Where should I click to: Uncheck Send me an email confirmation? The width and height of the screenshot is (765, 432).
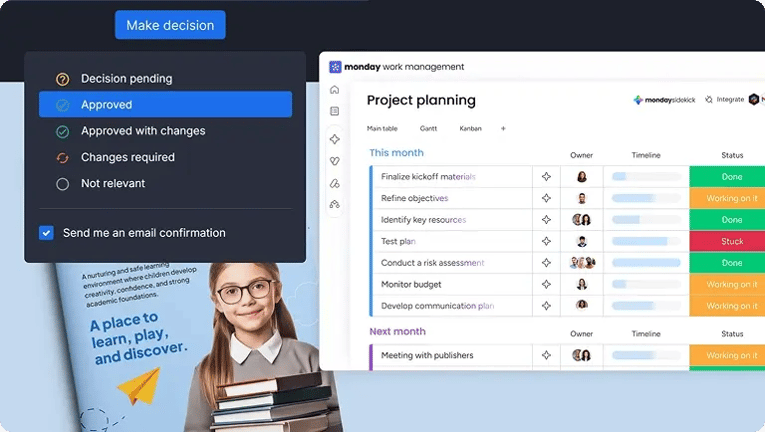pyautogui.click(x=46, y=233)
